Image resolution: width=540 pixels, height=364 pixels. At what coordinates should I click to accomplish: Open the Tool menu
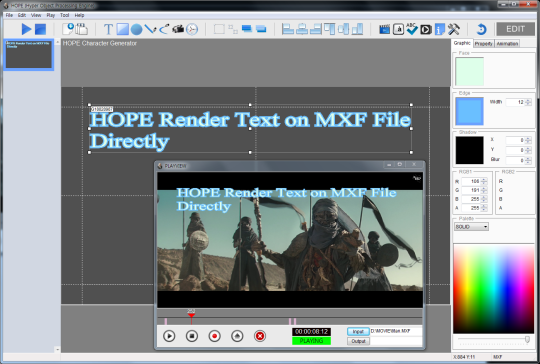(x=64, y=15)
